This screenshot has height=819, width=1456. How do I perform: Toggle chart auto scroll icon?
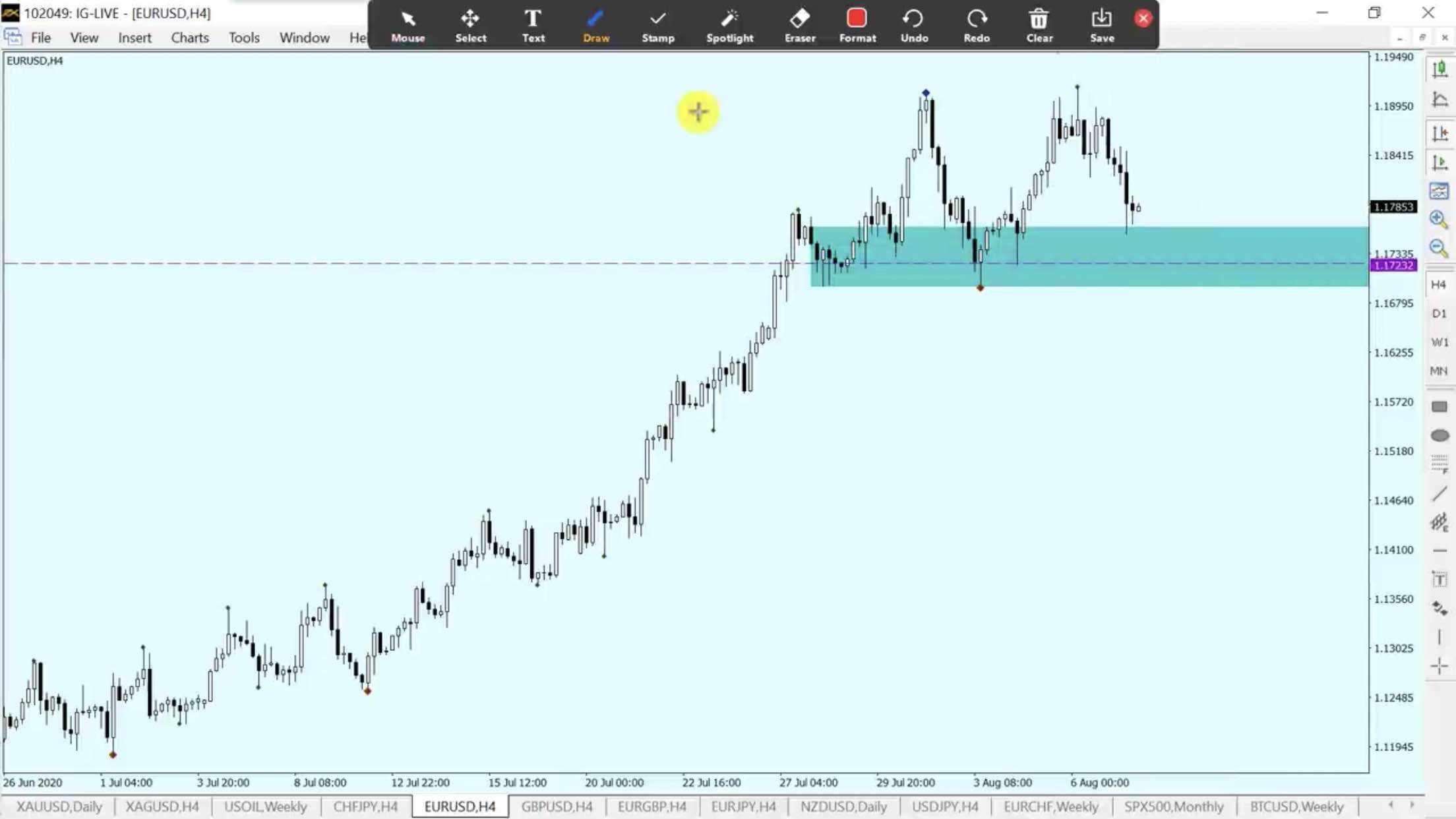[1439, 162]
